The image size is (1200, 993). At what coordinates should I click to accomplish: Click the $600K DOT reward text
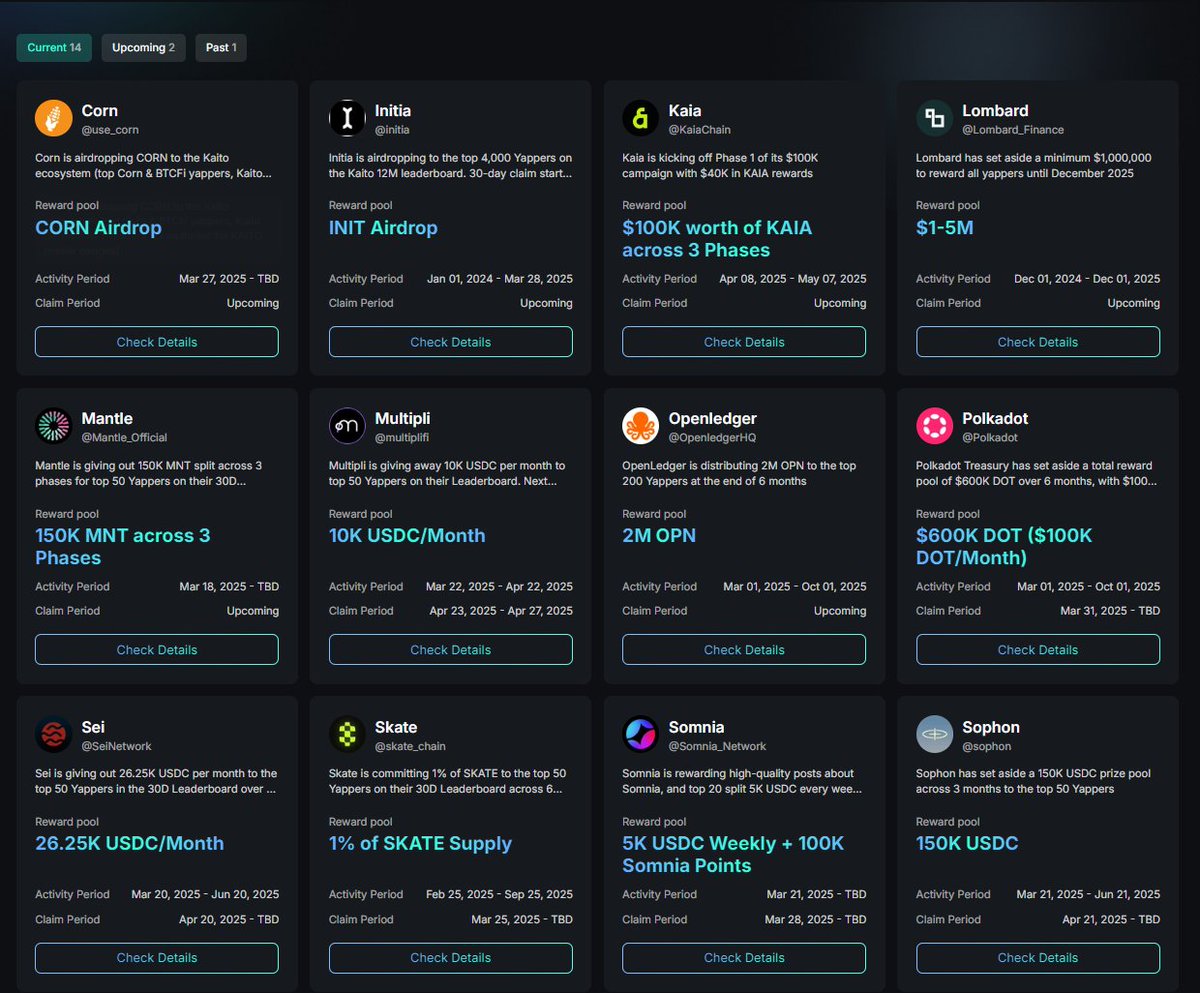[x=1004, y=547]
